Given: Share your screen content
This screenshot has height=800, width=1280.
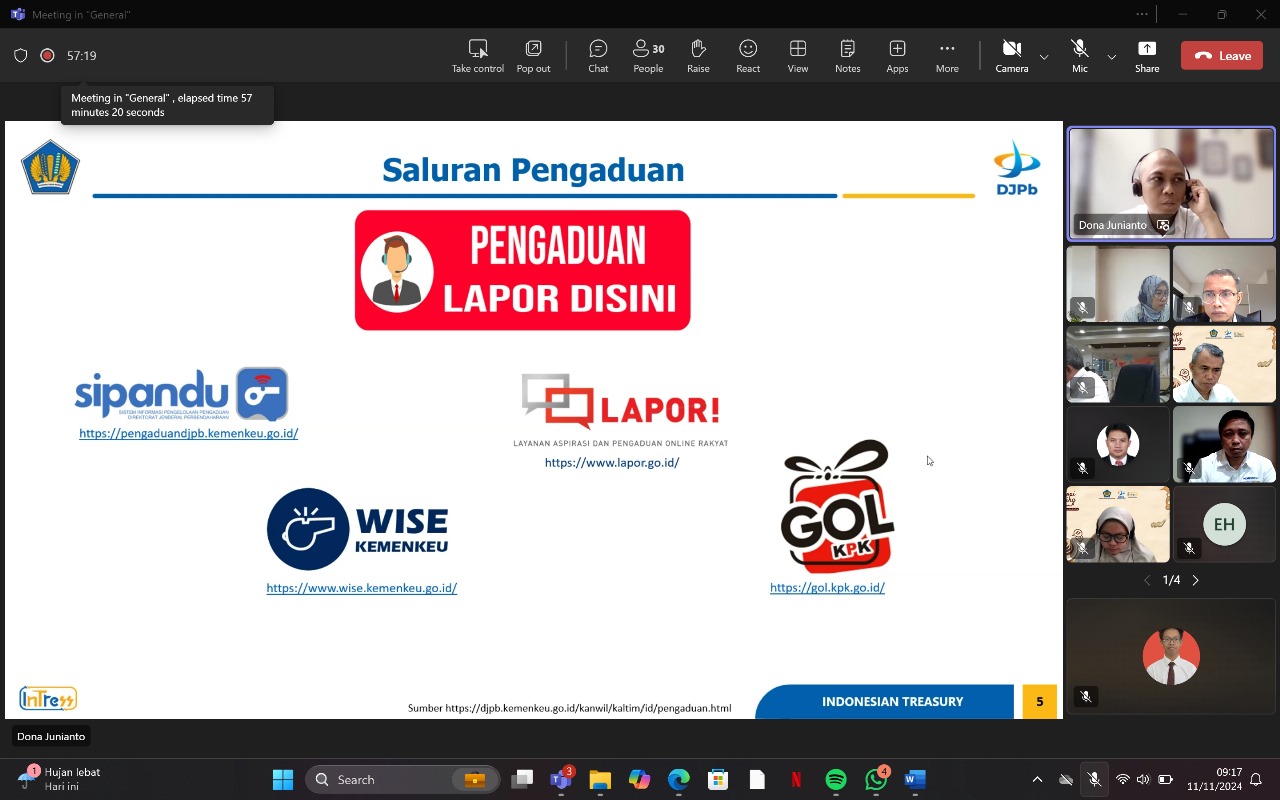Looking at the screenshot, I should click(1147, 56).
